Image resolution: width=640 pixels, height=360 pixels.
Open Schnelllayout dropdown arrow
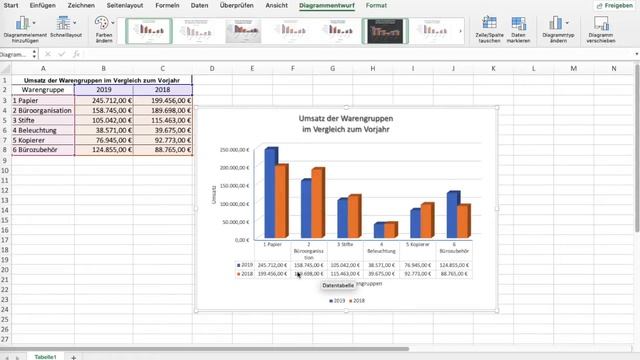[74, 23]
